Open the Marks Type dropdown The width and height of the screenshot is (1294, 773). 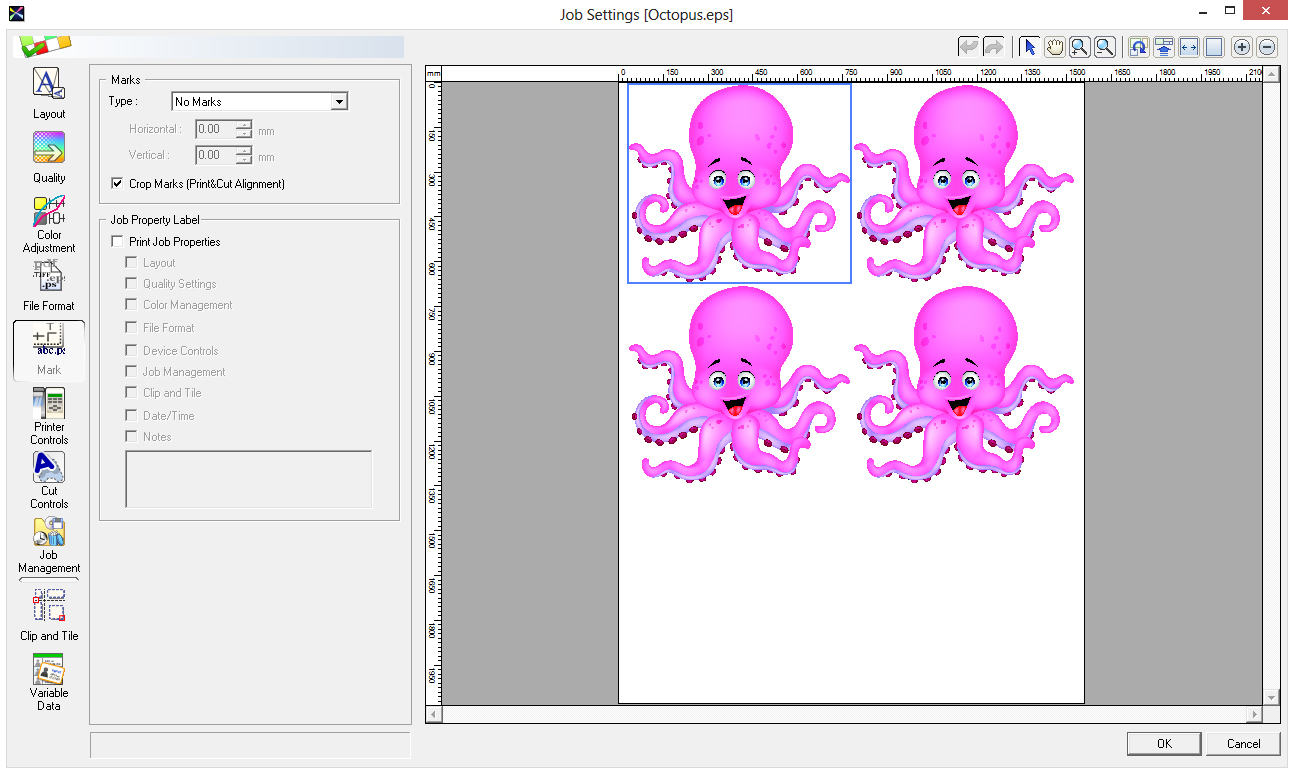(x=339, y=102)
